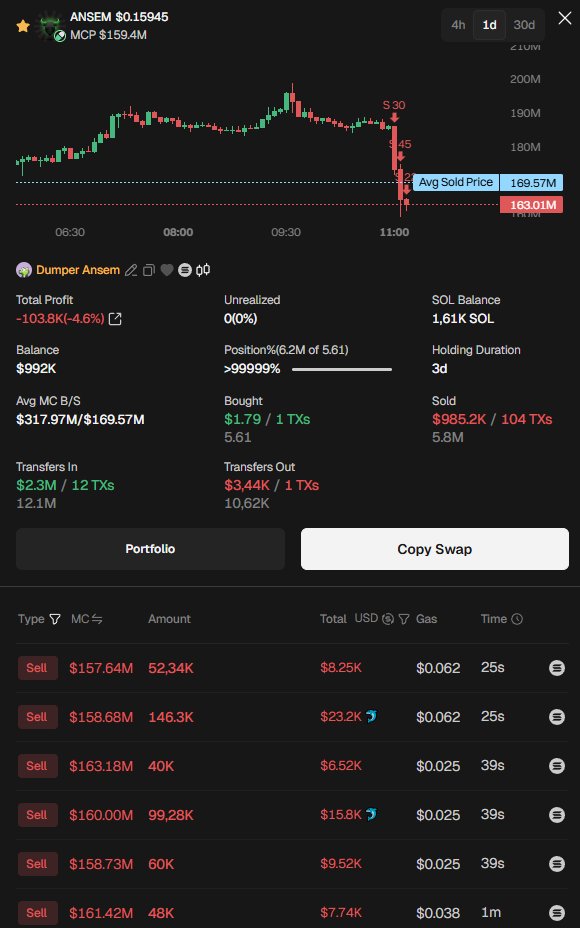
Task: Click the Copy Swap button
Action: 435,549
